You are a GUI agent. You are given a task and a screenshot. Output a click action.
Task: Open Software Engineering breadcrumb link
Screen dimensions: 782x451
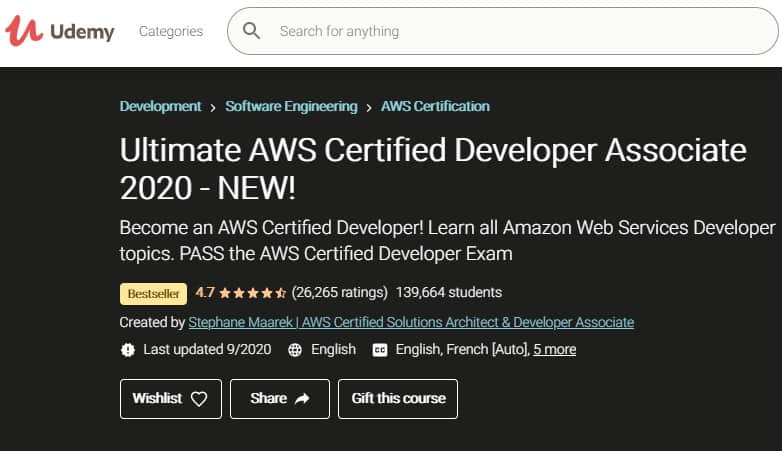(291, 106)
